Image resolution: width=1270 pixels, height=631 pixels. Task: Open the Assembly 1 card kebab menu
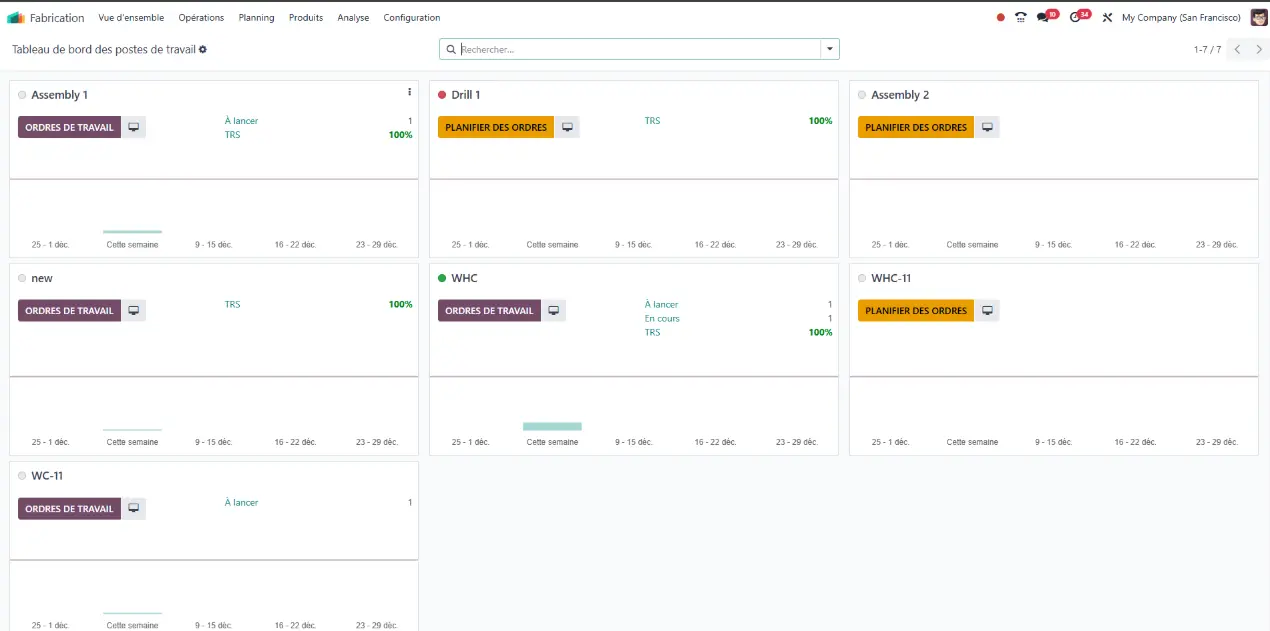(409, 92)
